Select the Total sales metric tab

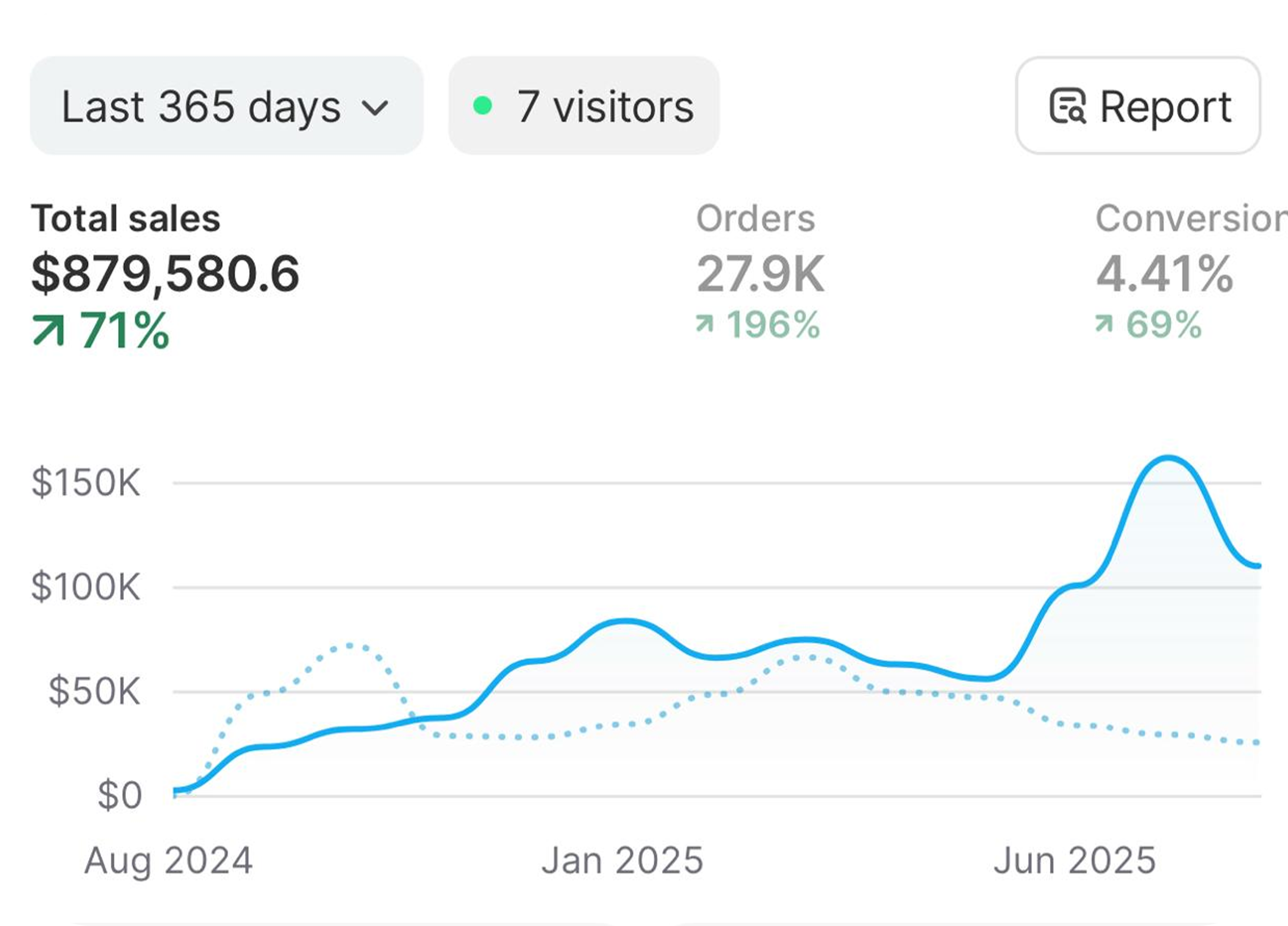point(125,219)
